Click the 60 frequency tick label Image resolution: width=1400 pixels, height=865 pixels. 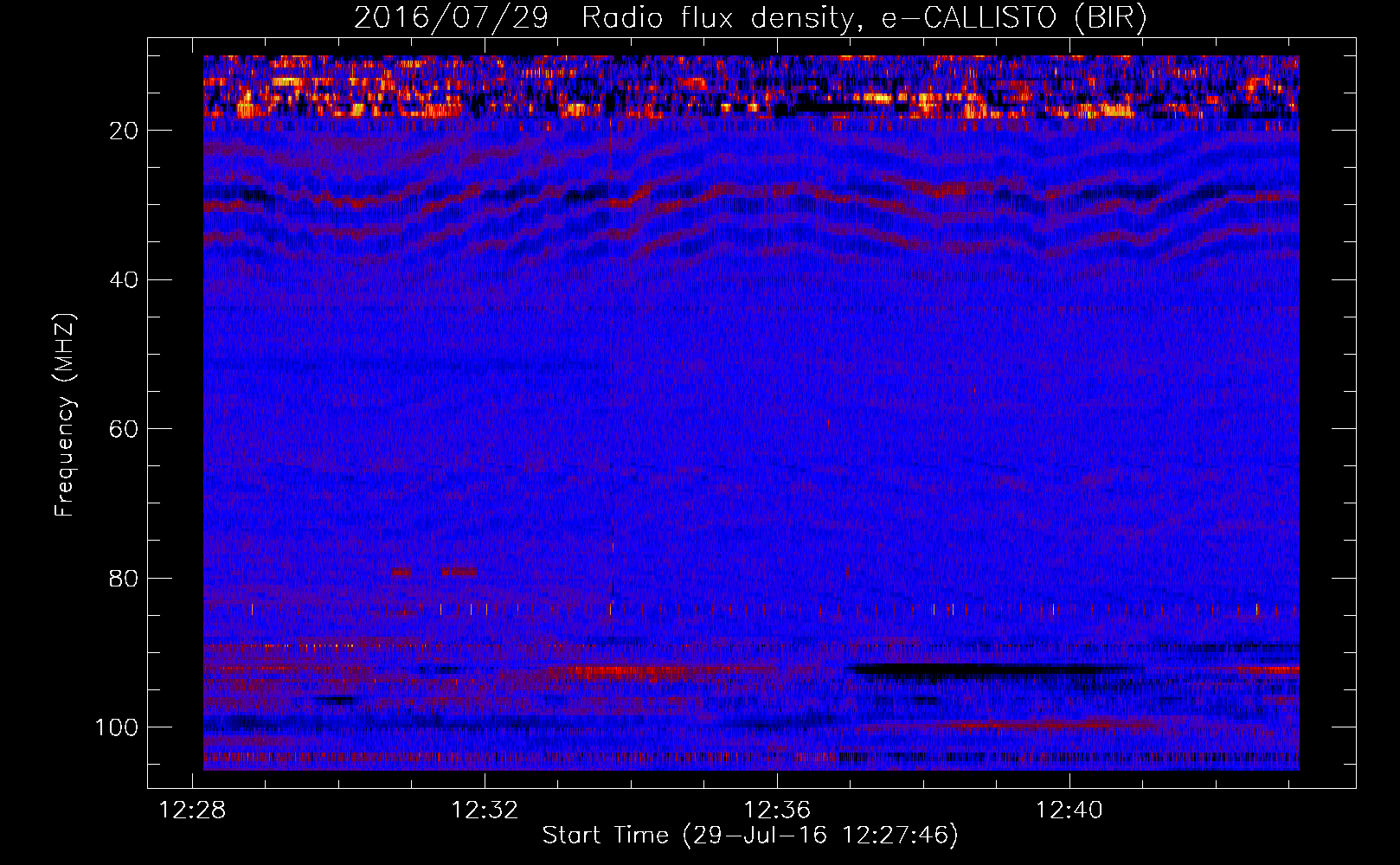click(x=124, y=429)
